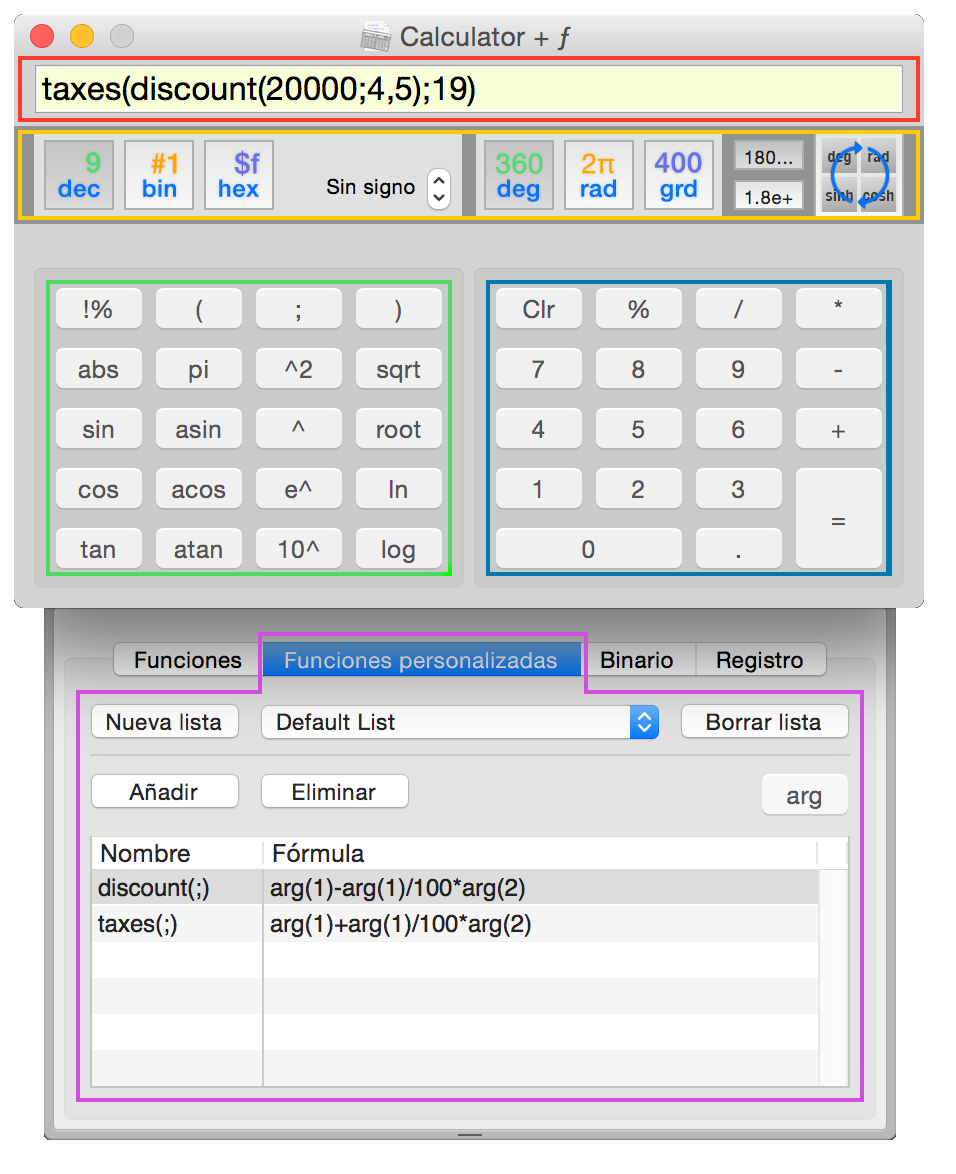Insert a closing parenthesis
The width and height of the screenshot is (956, 1174).
(398, 309)
